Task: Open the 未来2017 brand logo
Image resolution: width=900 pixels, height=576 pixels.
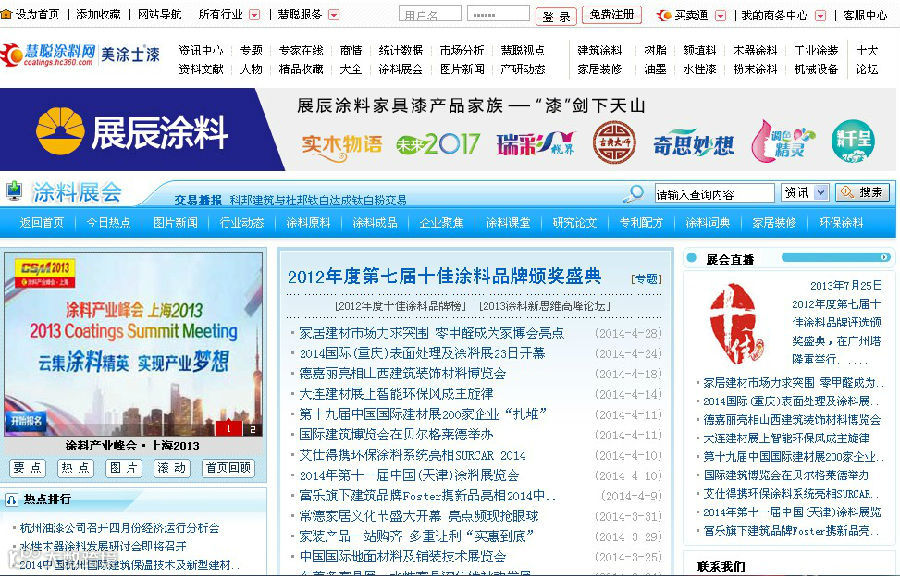Action: [x=437, y=144]
